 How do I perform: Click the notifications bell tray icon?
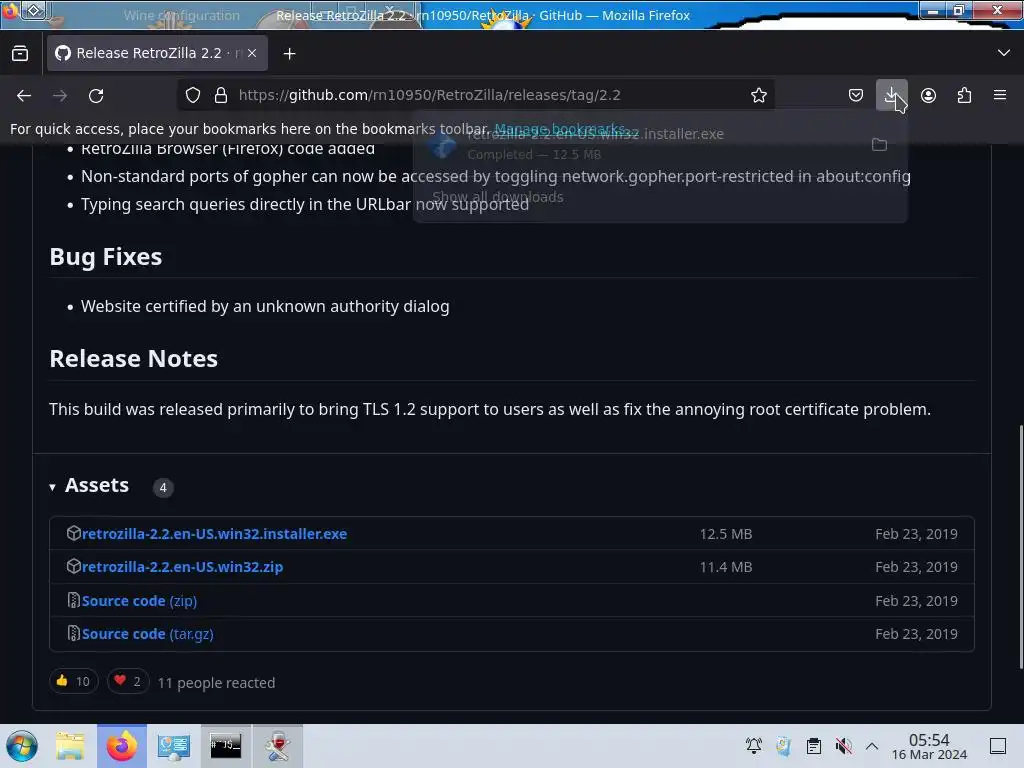click(754, 746)
